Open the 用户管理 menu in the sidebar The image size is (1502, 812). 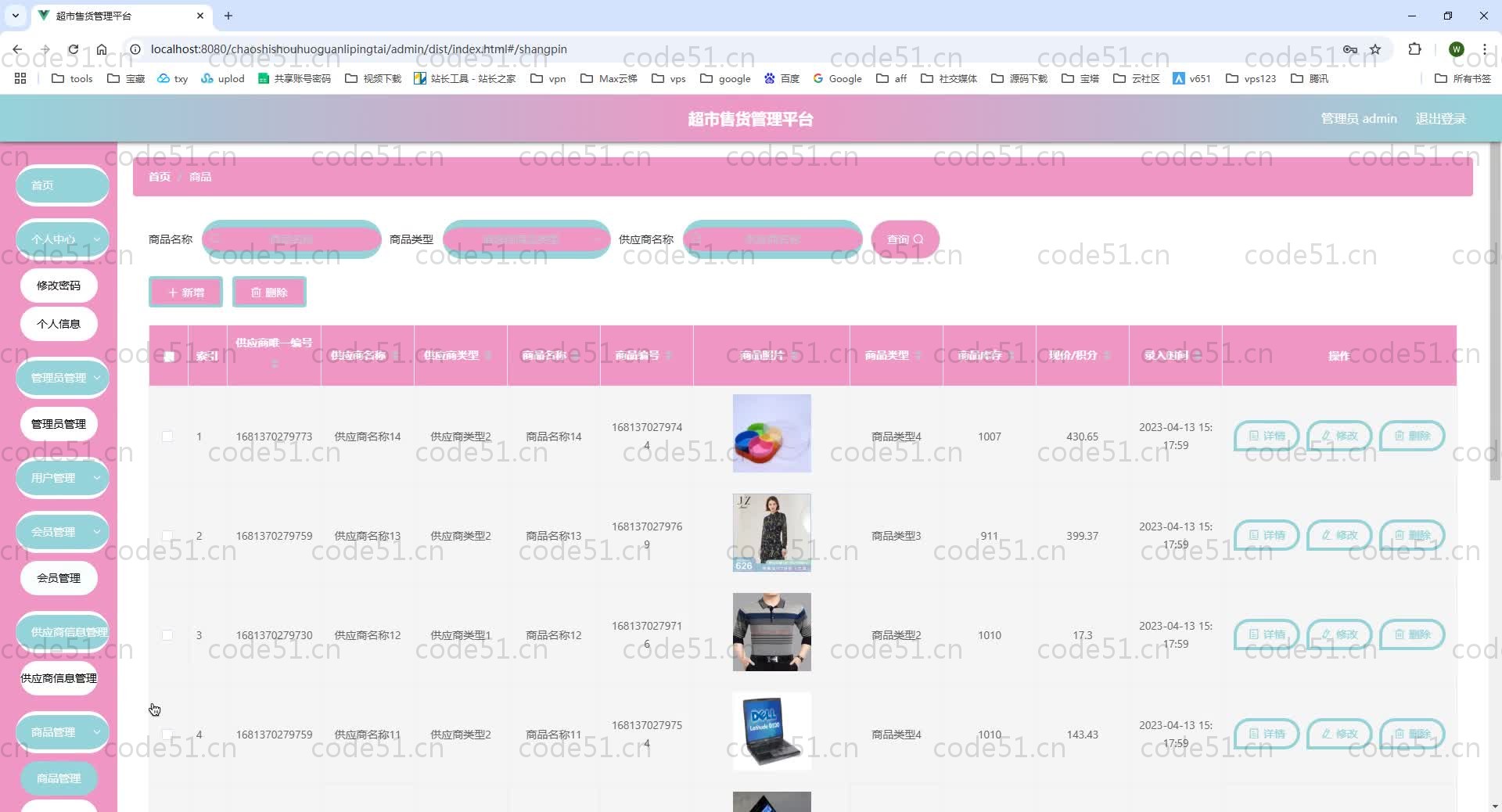[x=62, y=478]
